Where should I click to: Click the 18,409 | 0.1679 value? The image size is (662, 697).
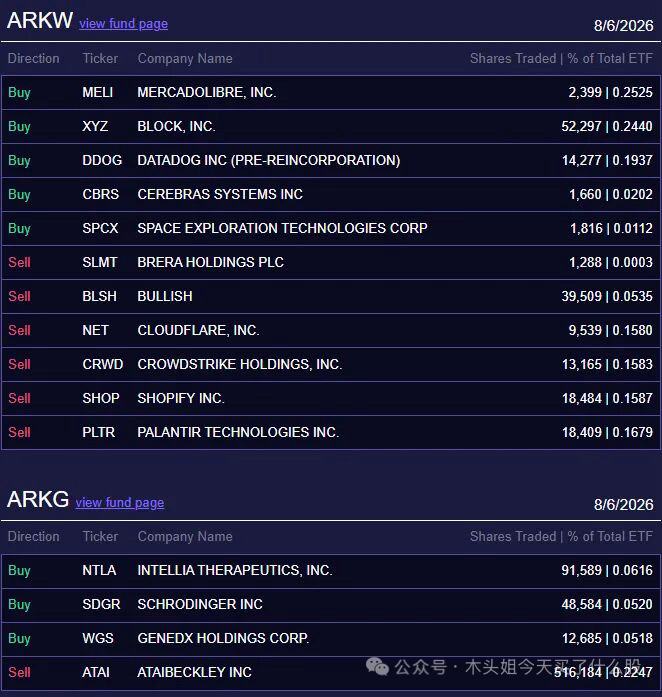click(607, 433)
